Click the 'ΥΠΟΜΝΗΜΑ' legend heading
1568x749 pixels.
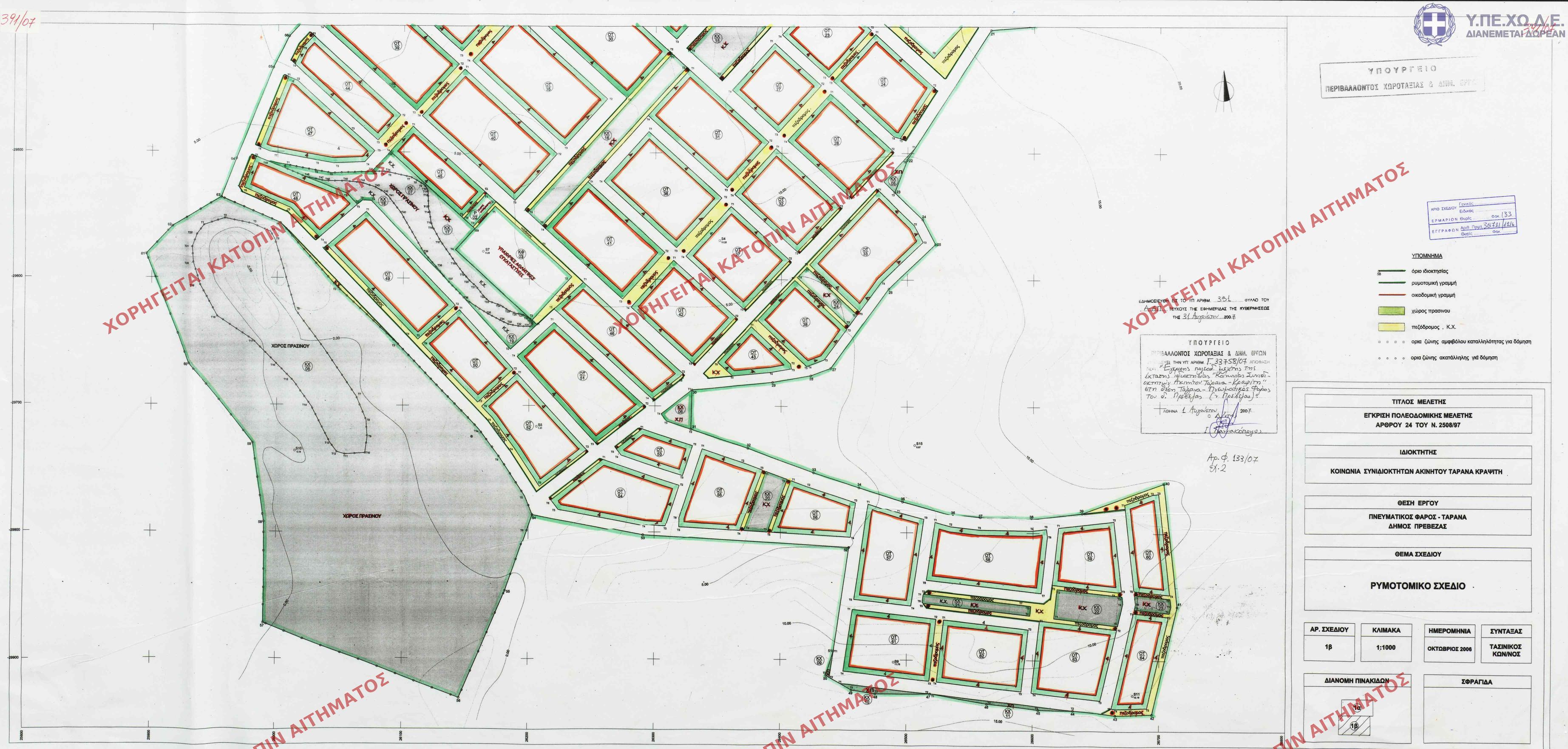[1427, 256]
